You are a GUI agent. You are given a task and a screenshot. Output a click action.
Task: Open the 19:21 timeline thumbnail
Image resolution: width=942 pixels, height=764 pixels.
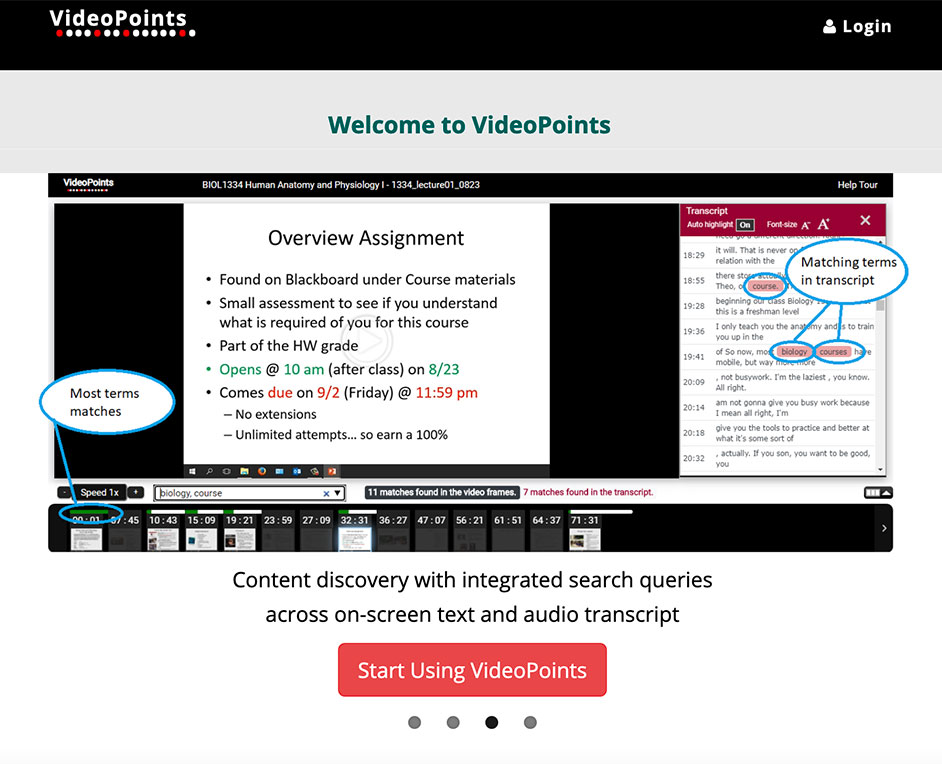pos(240,531)
